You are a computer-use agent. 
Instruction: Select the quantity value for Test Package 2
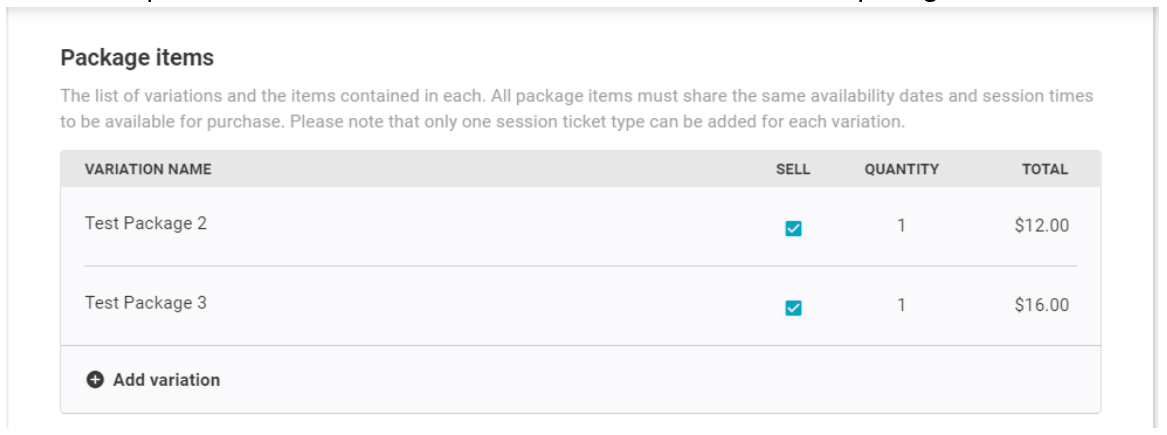(901, 225)
